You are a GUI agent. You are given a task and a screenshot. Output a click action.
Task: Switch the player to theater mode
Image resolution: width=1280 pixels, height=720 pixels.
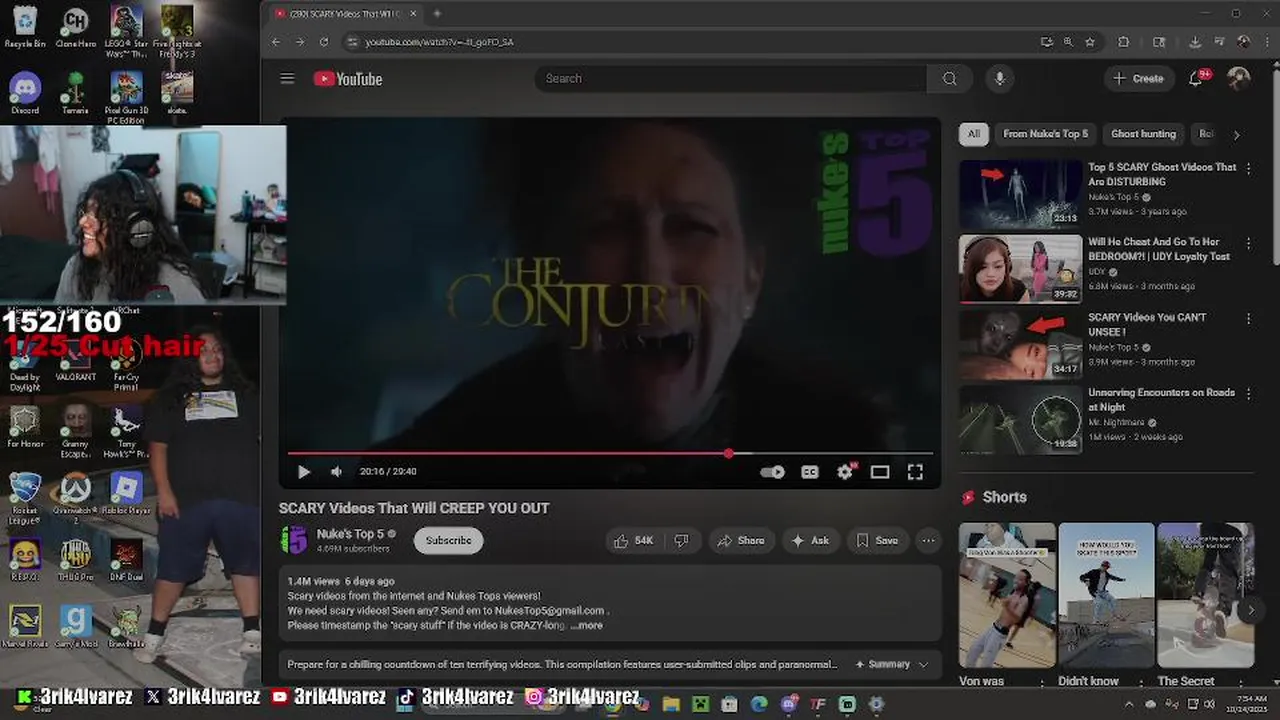tap(880, 472)
